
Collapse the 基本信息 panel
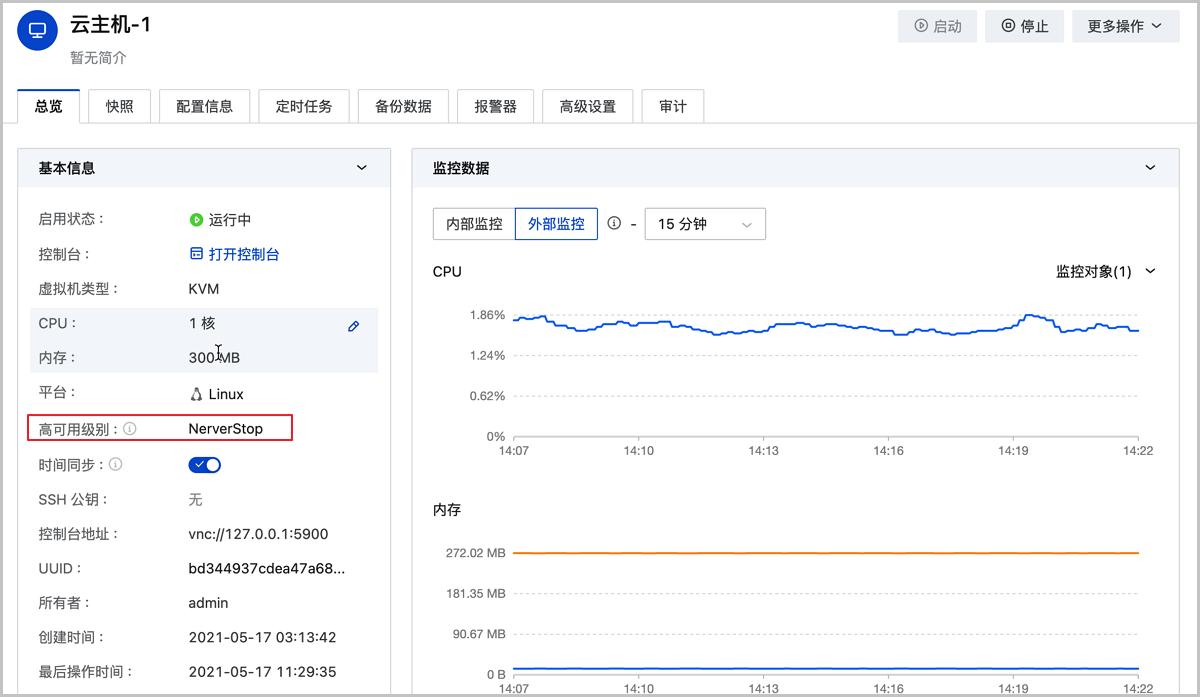(x=362, y=168)
